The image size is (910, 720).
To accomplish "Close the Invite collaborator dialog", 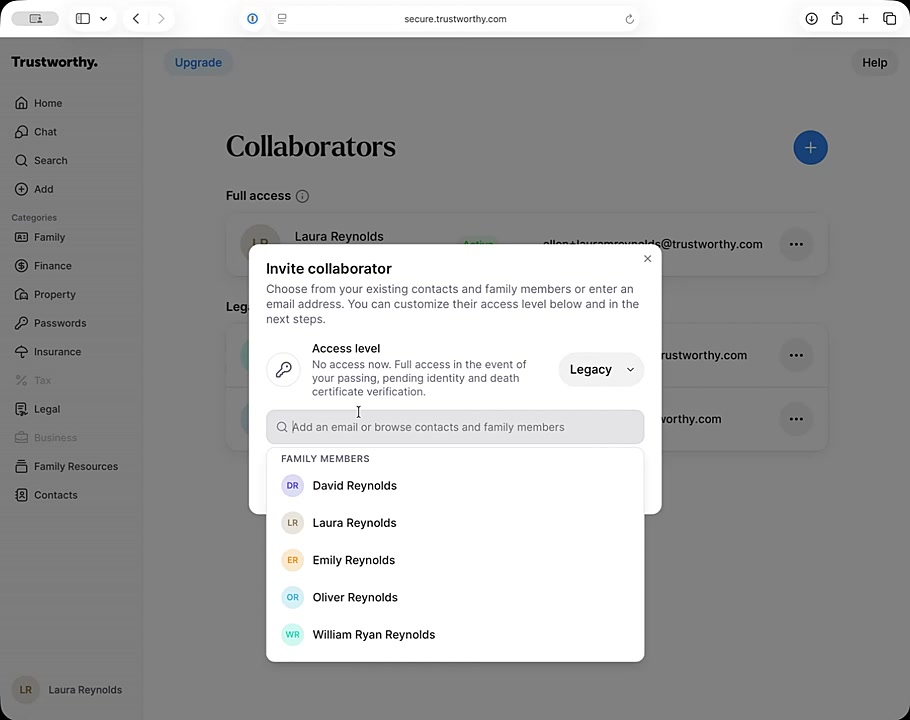I will coord(647,259).
